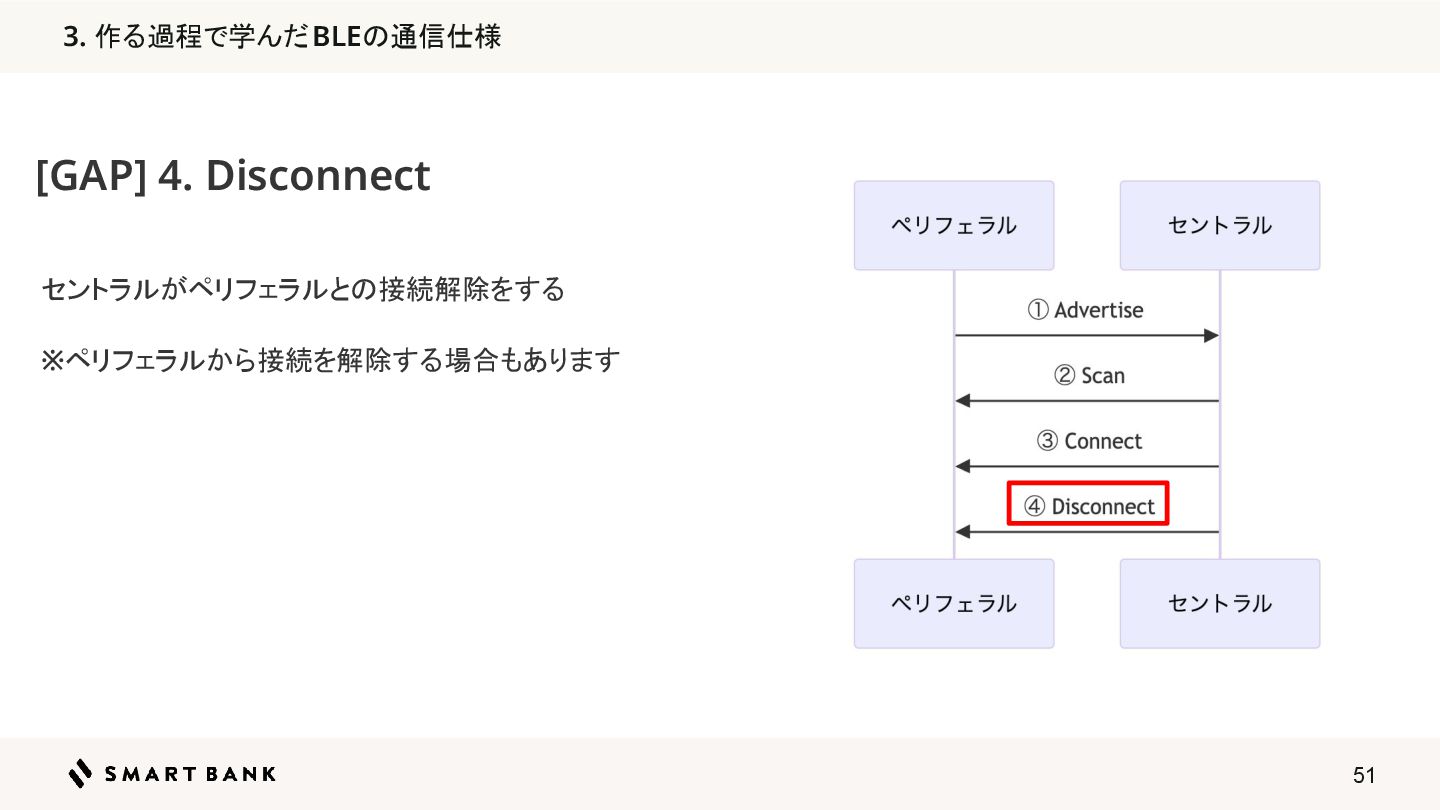Click the "② Scan" label
The height and width of the screenshot is (810, 1440).
[1089, 376]
